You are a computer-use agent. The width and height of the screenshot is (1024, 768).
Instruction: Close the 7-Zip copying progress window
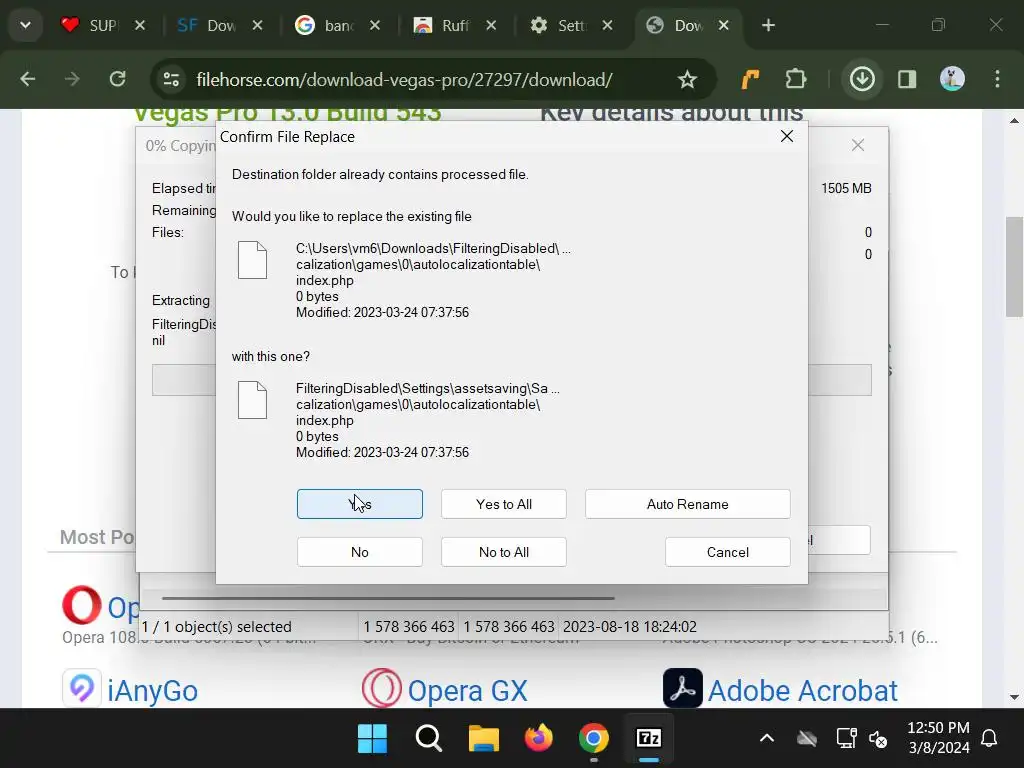click(x=857, y=145)
